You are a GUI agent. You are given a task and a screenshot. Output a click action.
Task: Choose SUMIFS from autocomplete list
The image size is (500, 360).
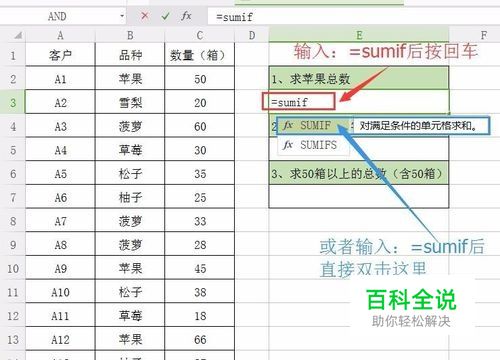click(313, 145)
